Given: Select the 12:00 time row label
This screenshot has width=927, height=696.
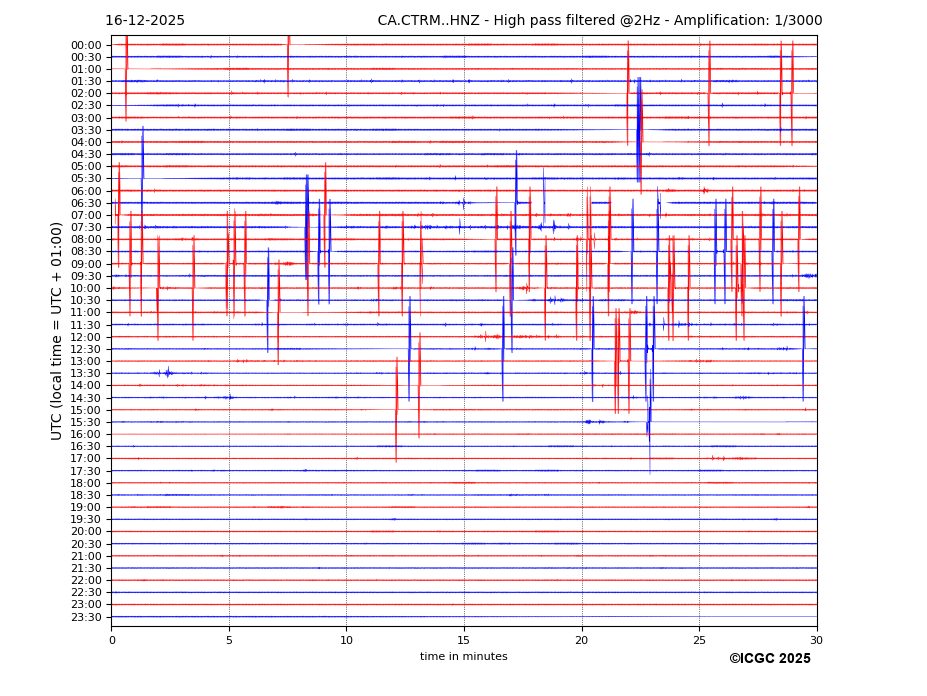Looking at the screenshot, I should point(85,337).
